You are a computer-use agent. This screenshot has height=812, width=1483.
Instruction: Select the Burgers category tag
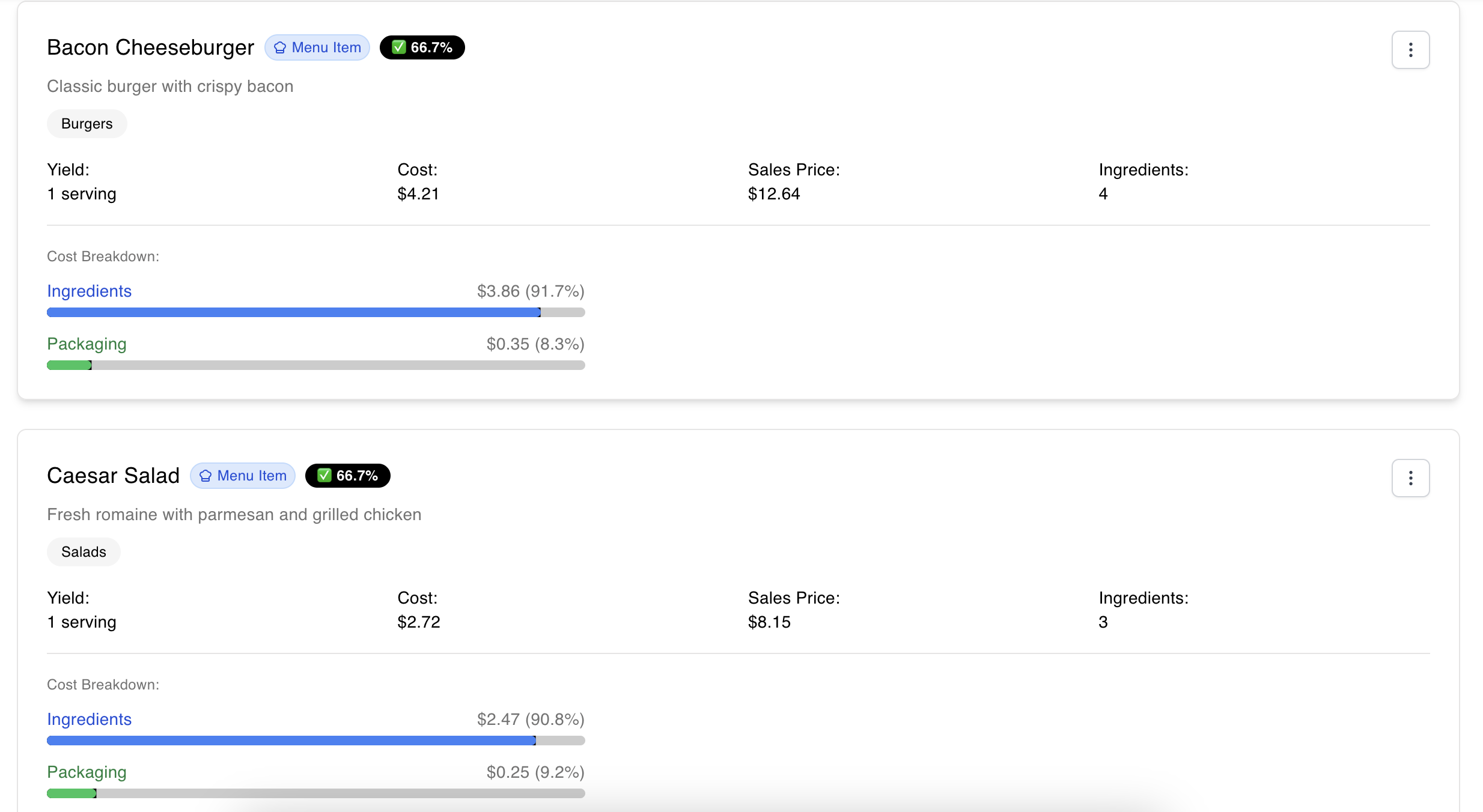[x=87, y=124]
